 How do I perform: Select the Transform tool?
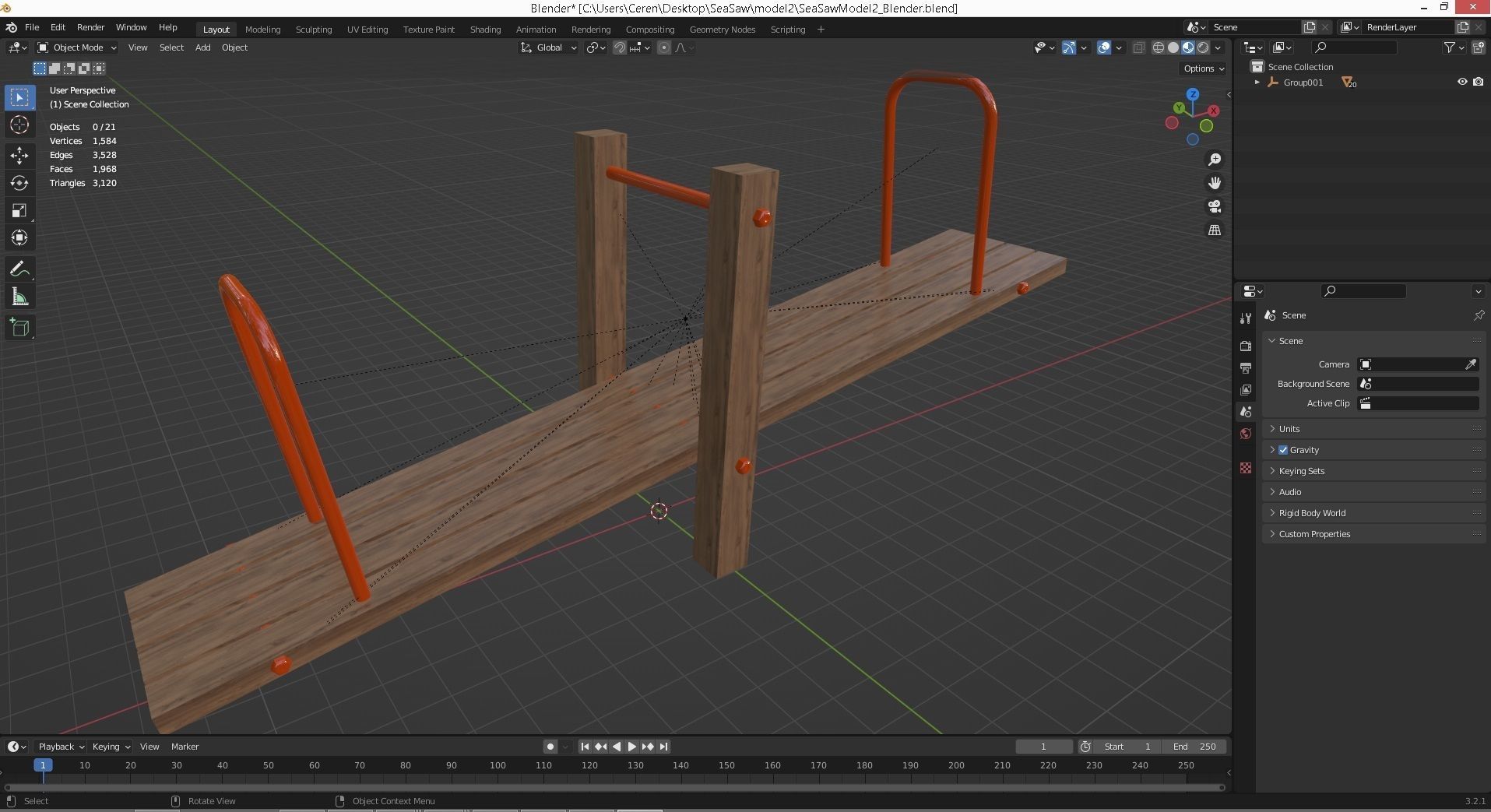pyautogui.click(x=19, y=237)
